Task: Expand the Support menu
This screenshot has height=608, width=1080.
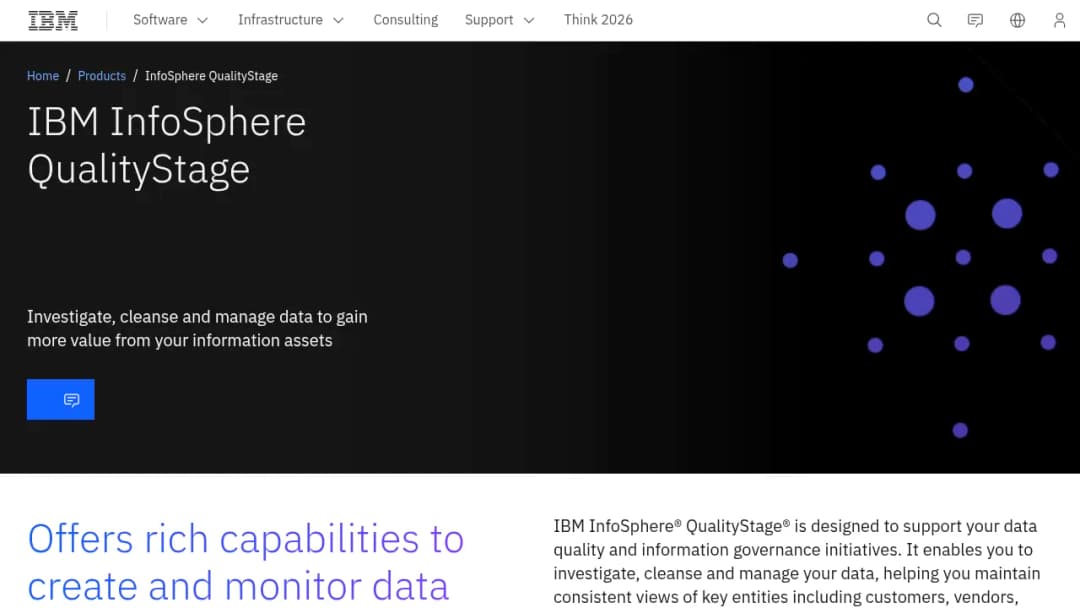Action: [499, 20]
